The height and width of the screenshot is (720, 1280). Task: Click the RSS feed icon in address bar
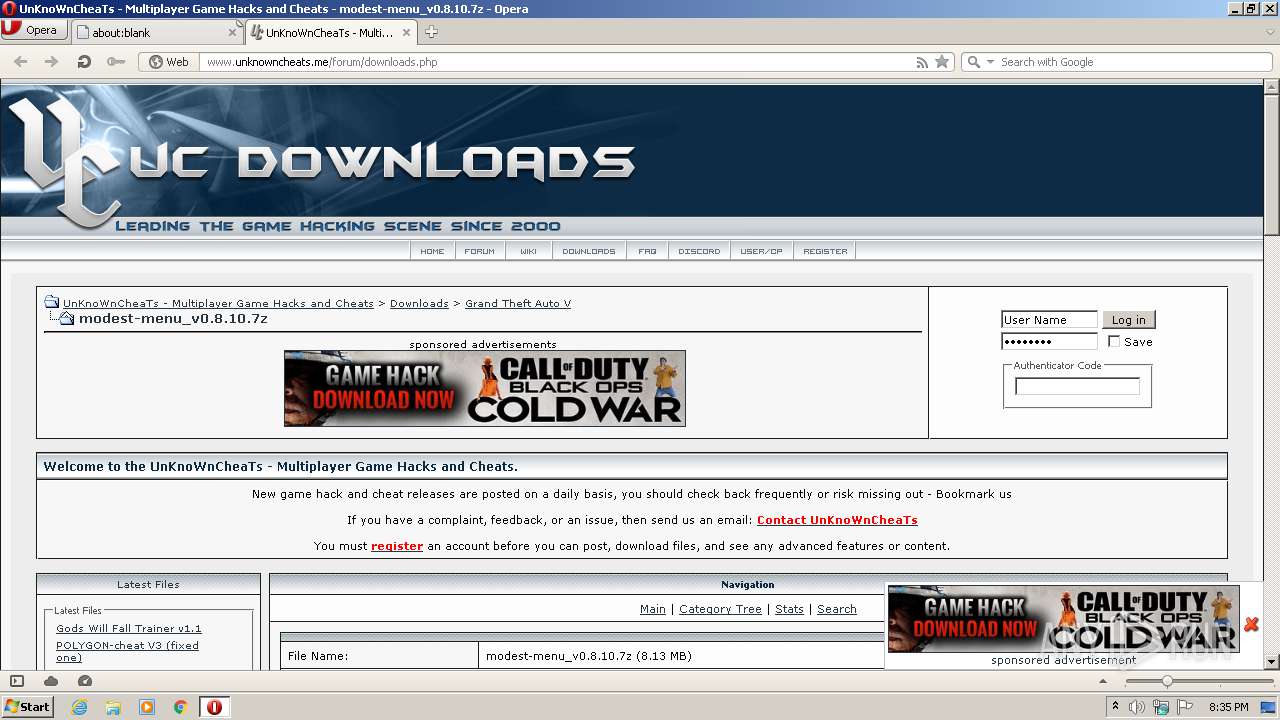pos(922,62)
